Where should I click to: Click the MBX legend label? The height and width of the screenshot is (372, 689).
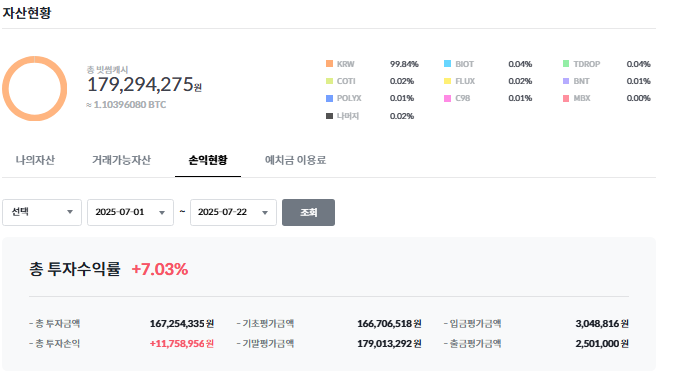point(582,98)
